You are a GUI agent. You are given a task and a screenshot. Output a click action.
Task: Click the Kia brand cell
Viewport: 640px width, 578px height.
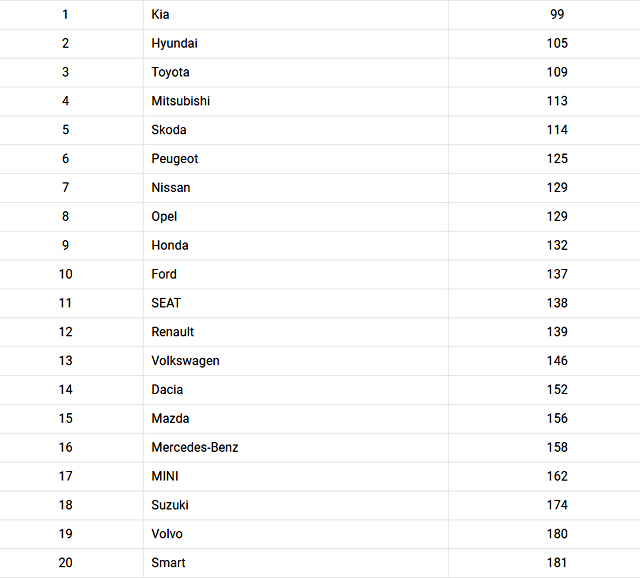click(160, 14)
